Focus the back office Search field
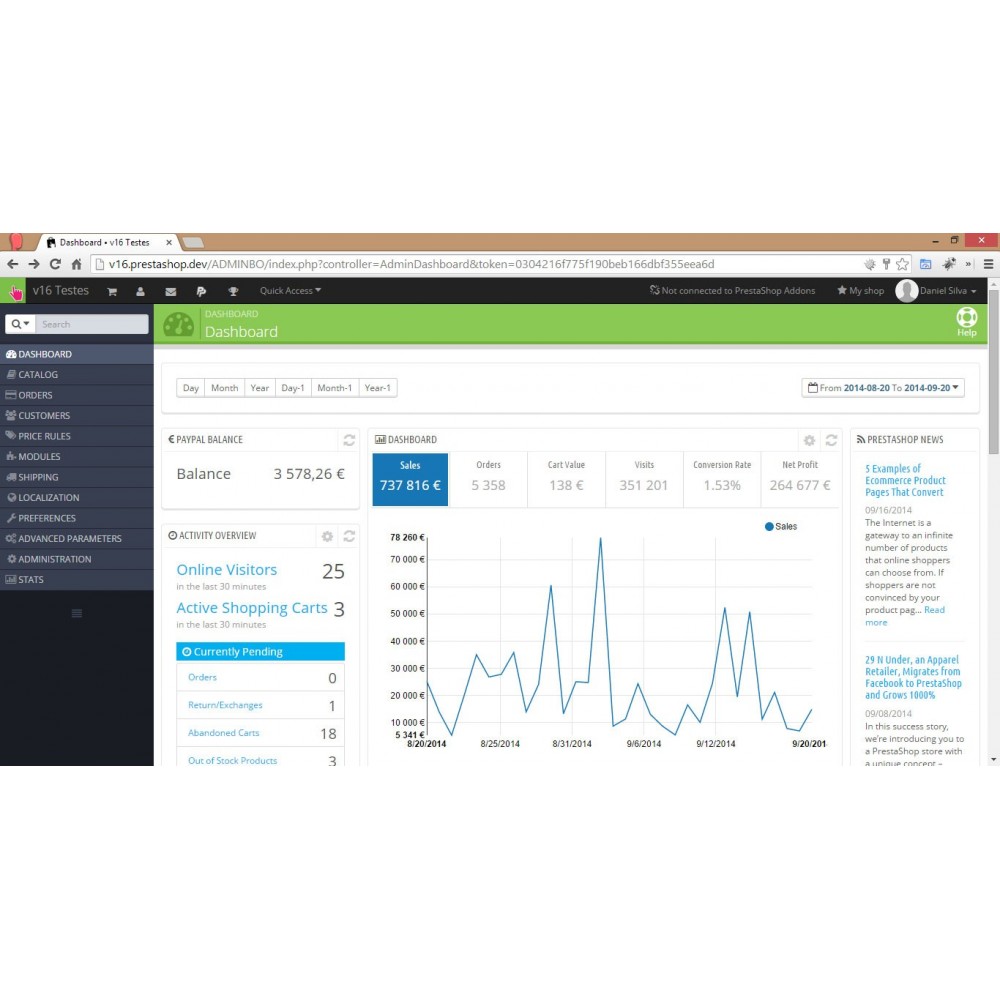This screenshot has width=1000, height=1000. [x=92, y=324]
